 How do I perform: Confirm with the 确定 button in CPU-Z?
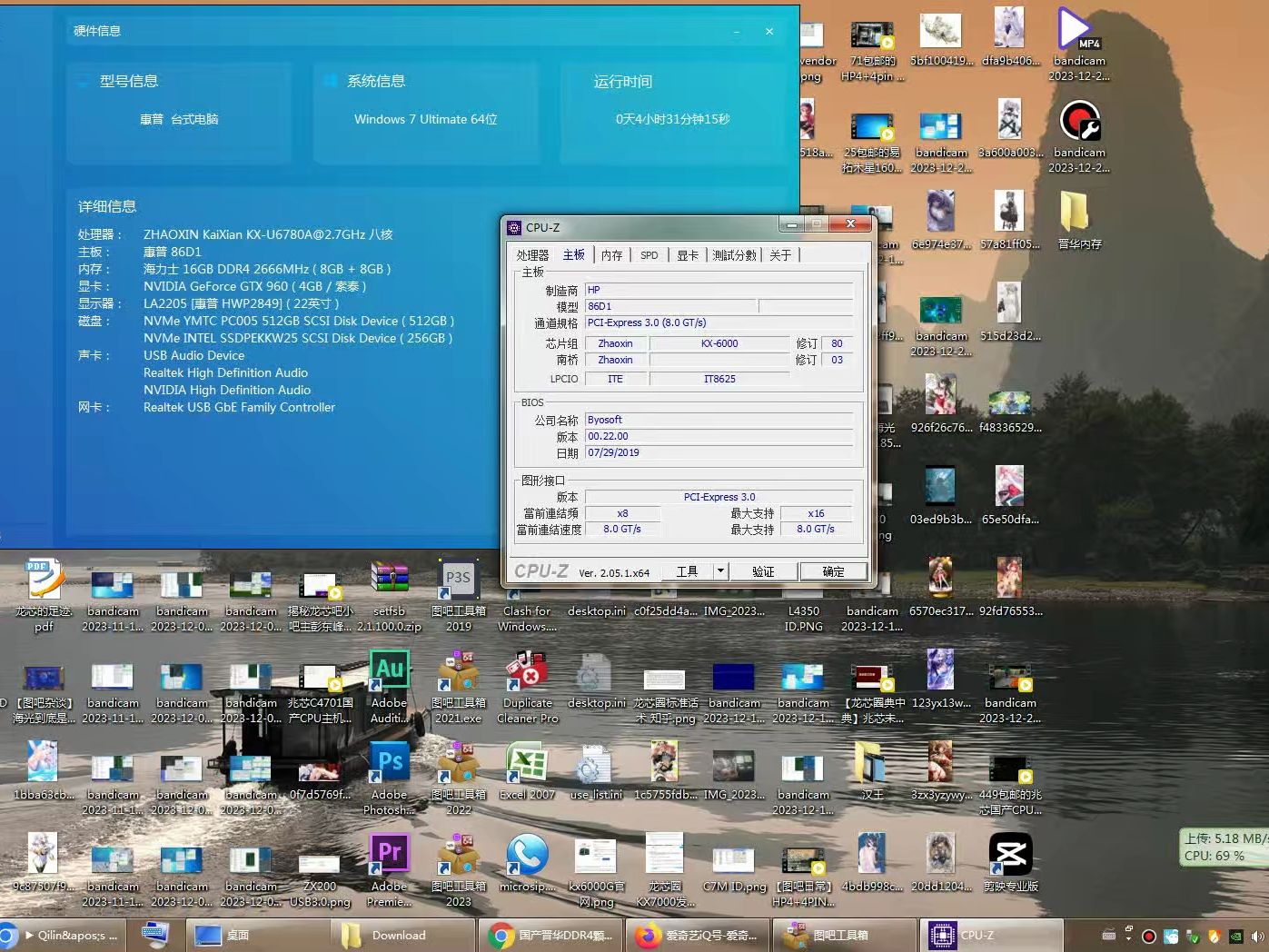[x=833, y=571]
